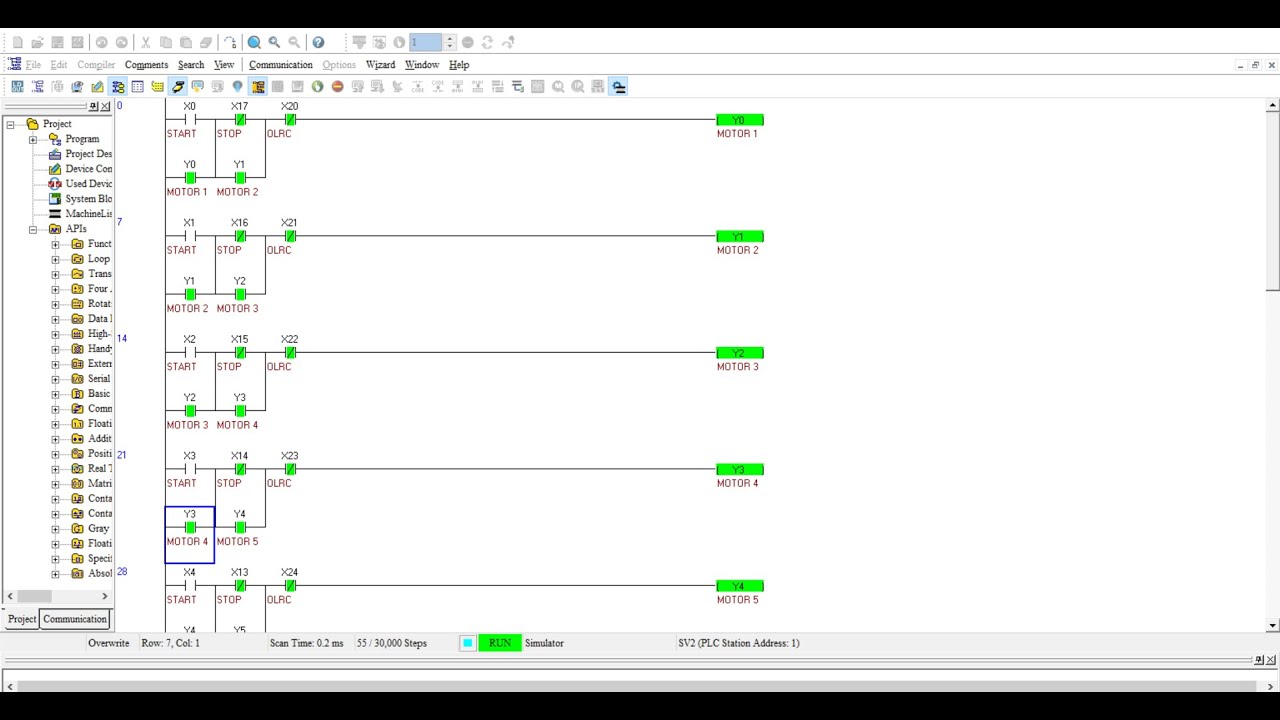The width and height of the screenshot is (1280, 720).
Task: Switch to the Project bottom tab
Action: [x=22, y=619]
